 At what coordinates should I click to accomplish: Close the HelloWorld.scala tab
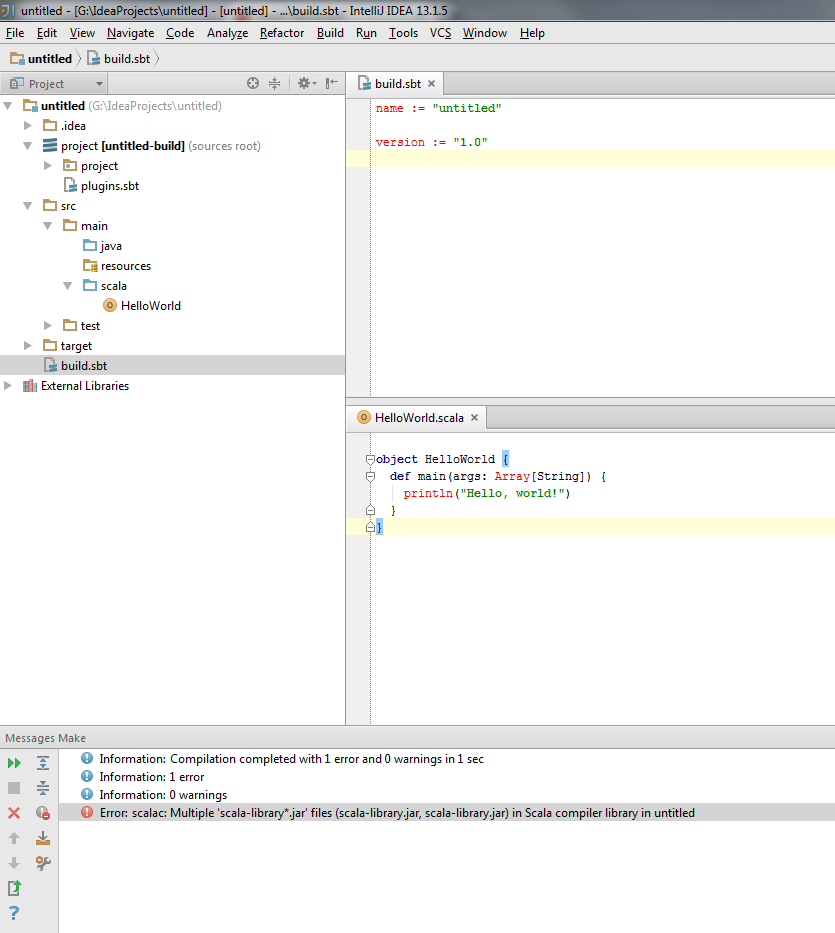(x=474, y=418)
